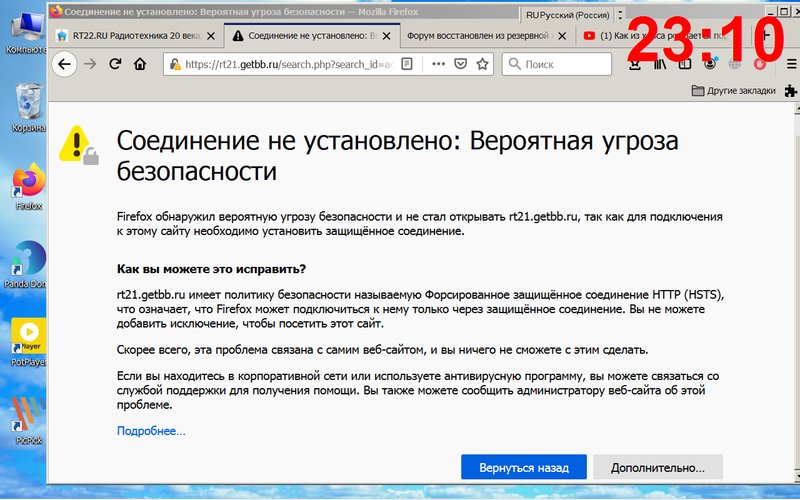Toggle the sidebar panel icon
This screenshot has width=800, height=500.
[x=685, y=65]
